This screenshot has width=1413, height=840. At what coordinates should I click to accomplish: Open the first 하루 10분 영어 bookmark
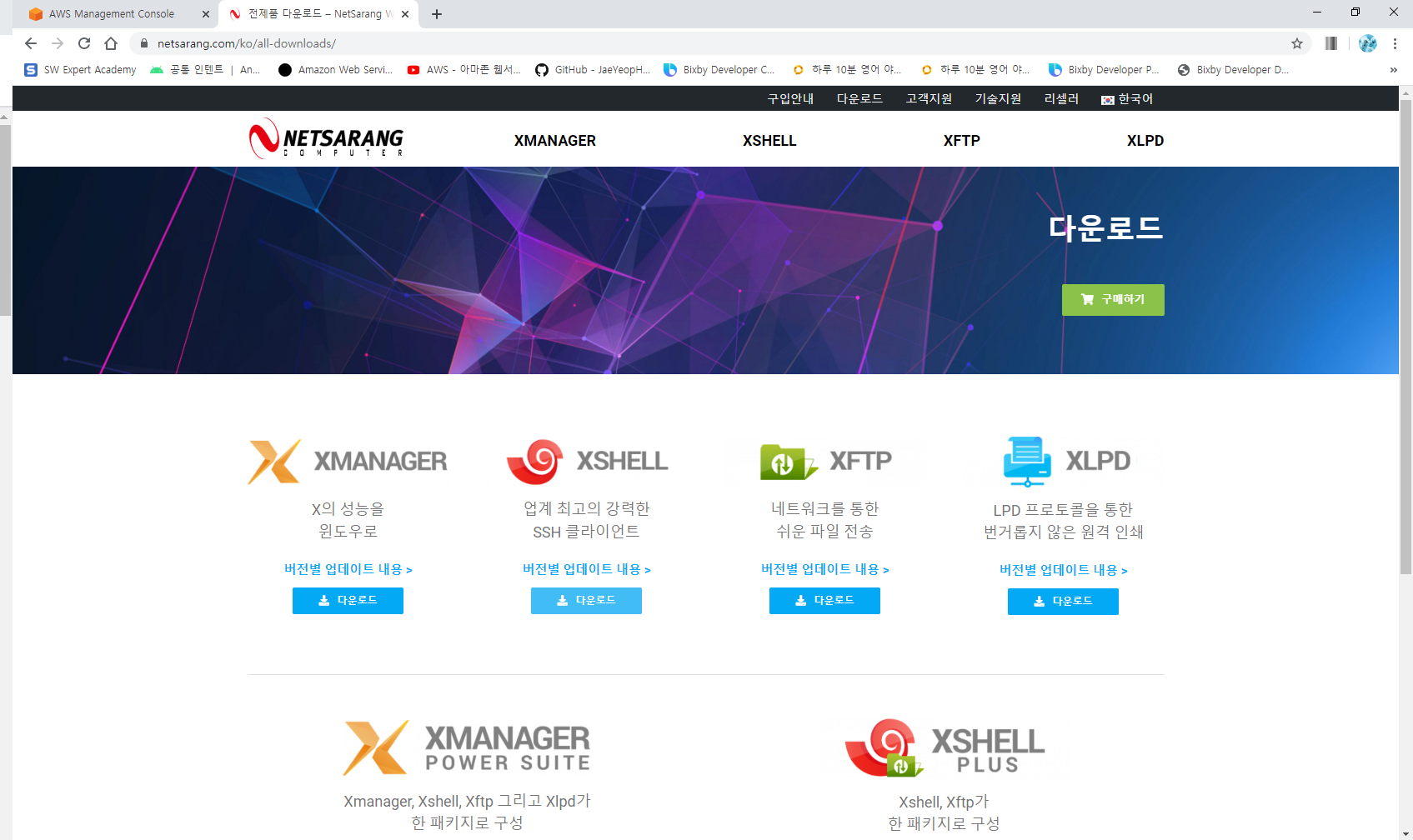click(846, 70)
